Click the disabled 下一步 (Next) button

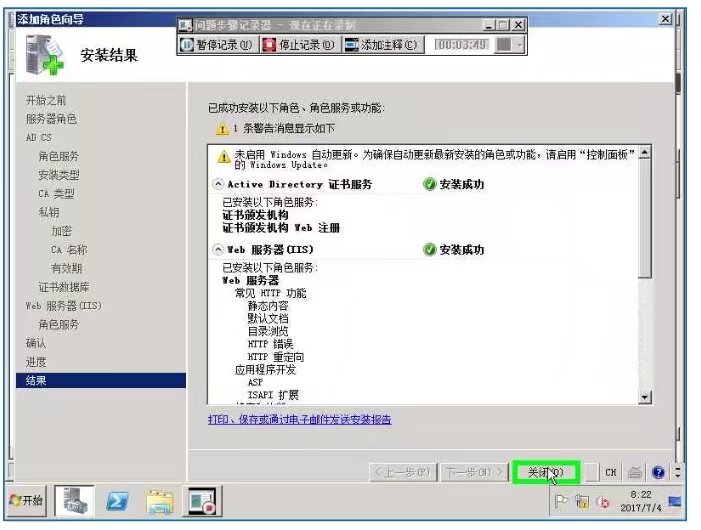[474, 472]
